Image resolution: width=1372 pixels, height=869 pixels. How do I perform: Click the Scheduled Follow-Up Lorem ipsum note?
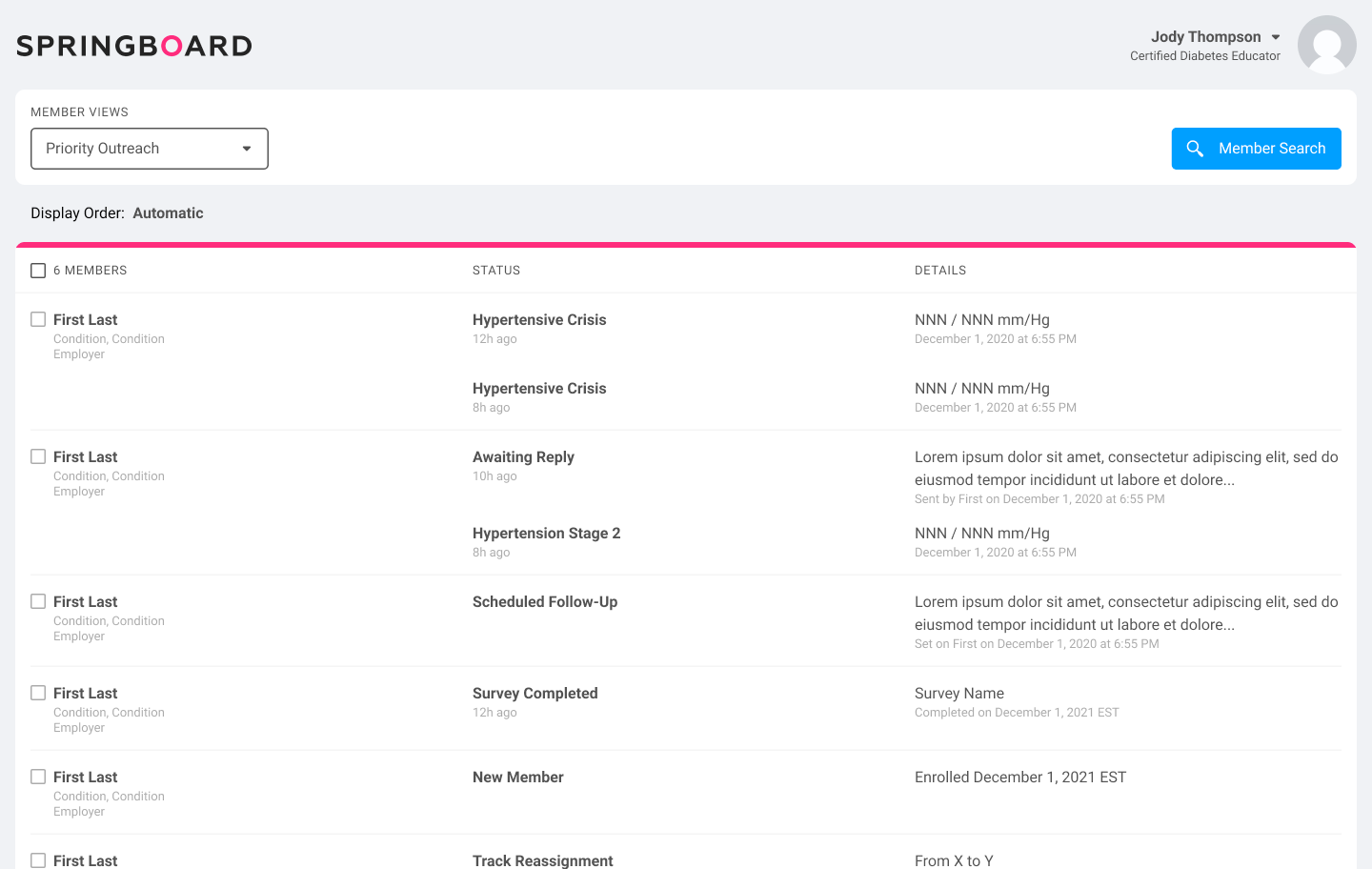tap(1126, 614)
